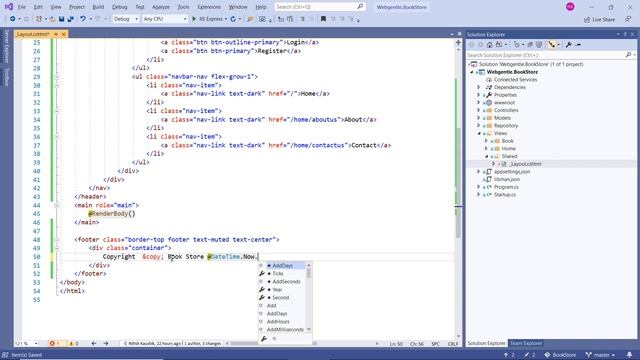This screenshot has height=360, width=640.
Task: Click the BookStore repository status item
Action: [x=560, y=355]
